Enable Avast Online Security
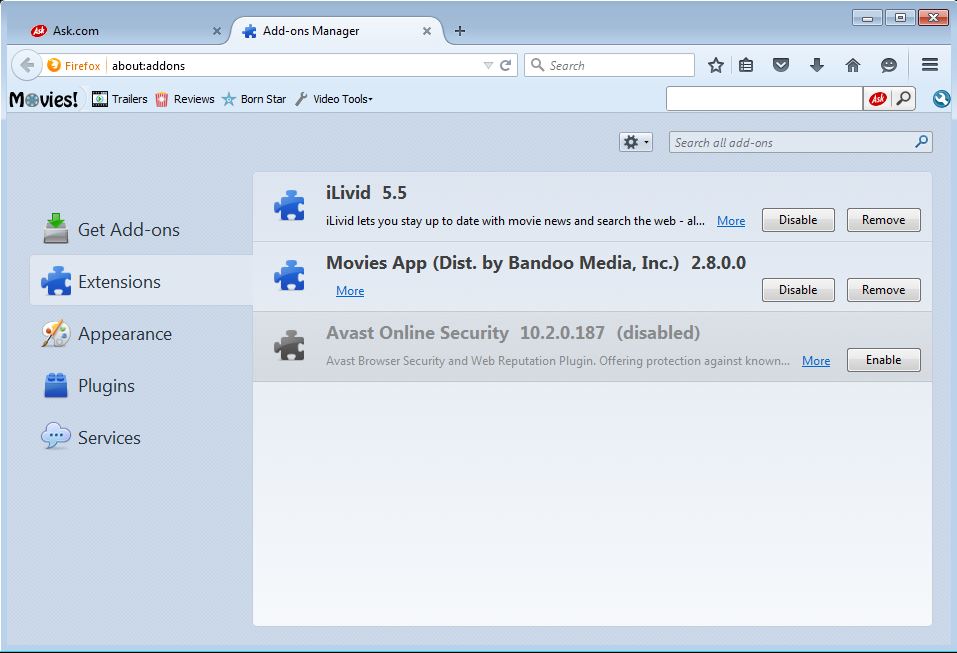This screenshot has width=957, height=653. pos(883,360)
